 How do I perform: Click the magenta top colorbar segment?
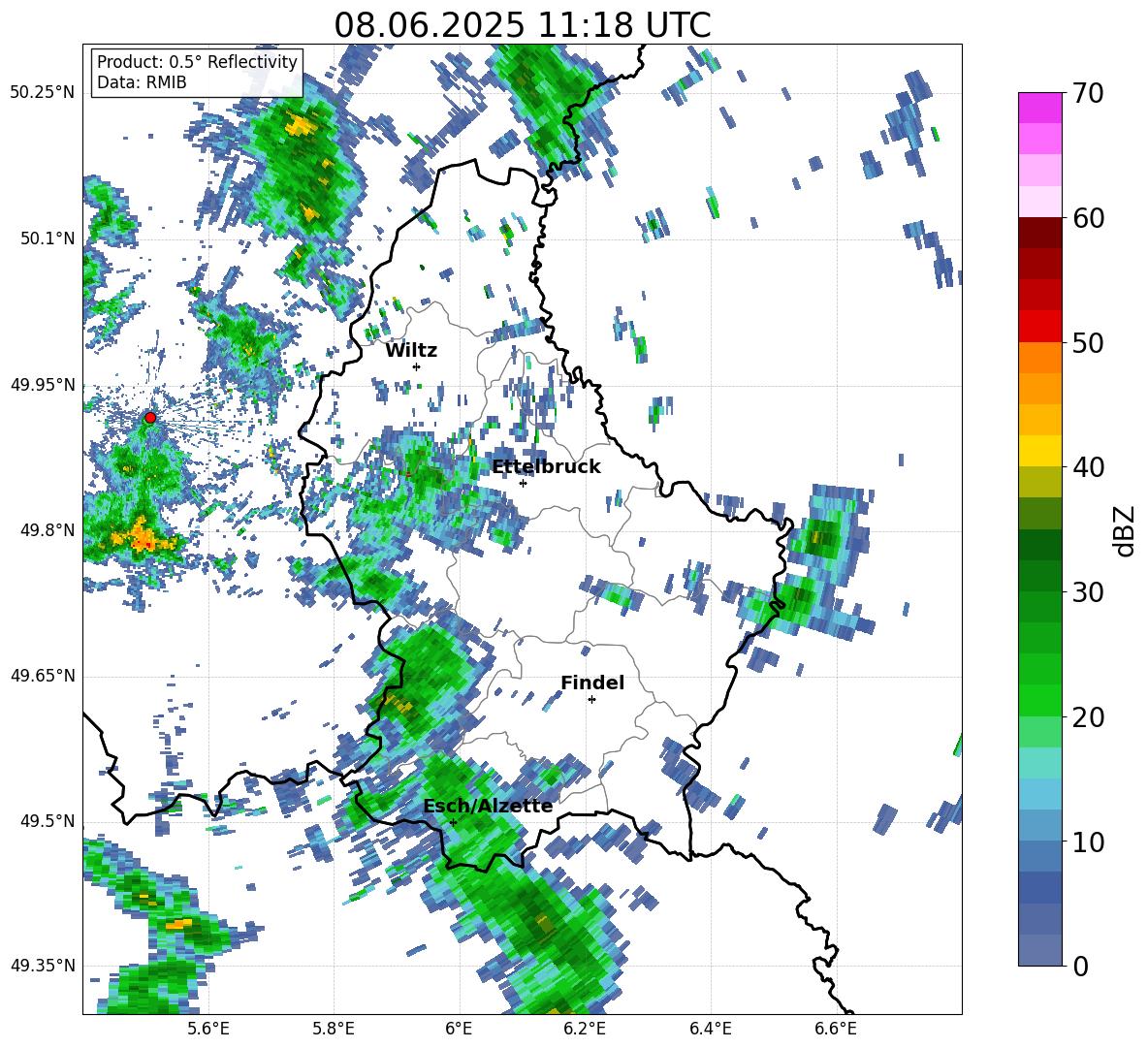[x=1039, y=109]
